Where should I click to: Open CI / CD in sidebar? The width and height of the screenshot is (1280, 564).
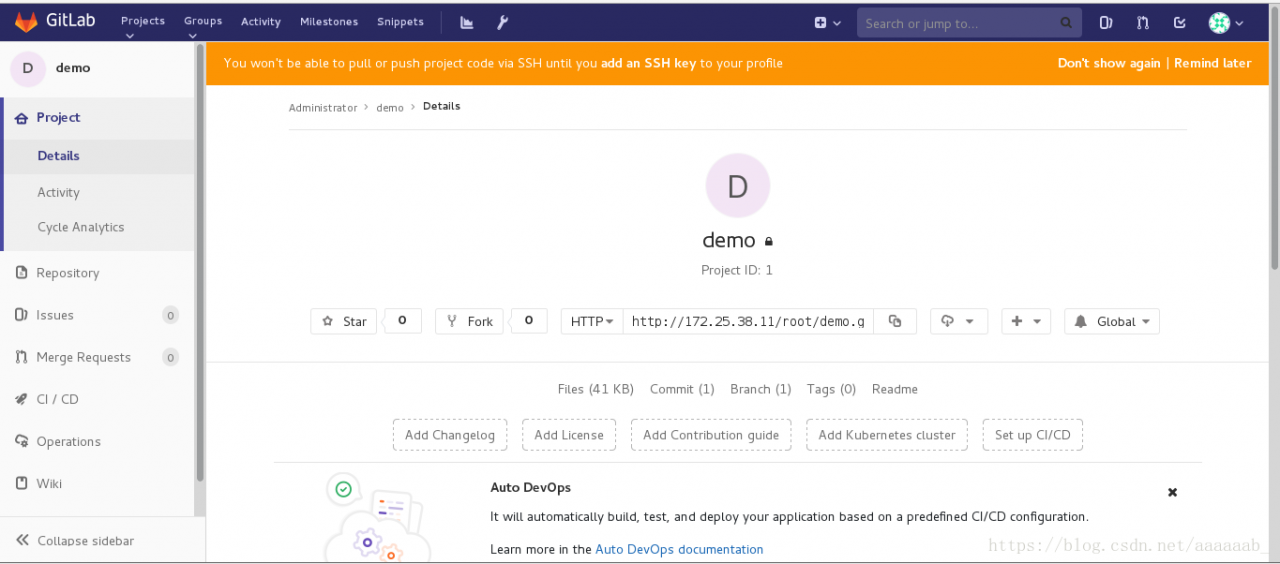tap(58, 399)
